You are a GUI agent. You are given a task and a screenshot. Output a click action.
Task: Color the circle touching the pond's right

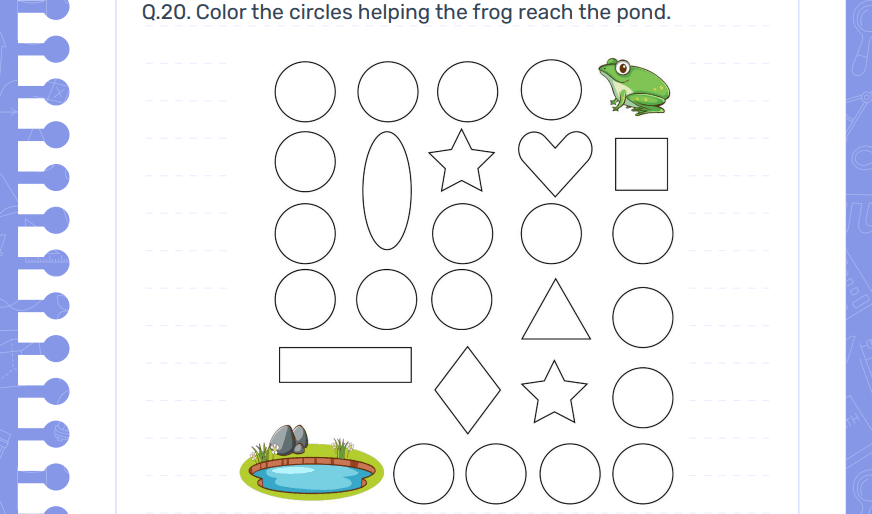424,473
